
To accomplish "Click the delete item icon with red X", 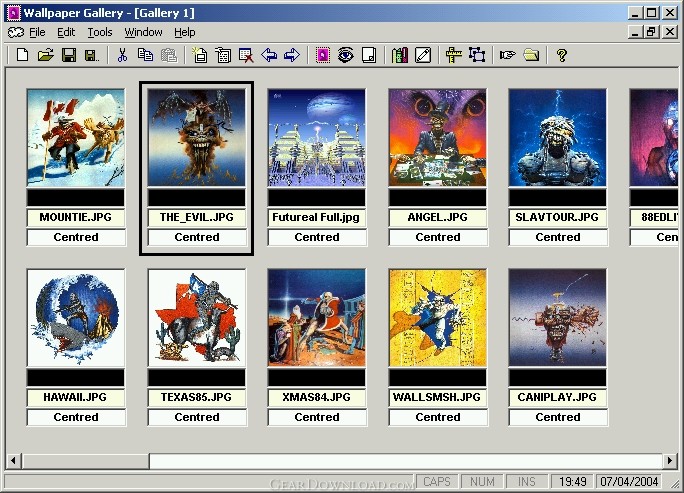I will (246, 55).
